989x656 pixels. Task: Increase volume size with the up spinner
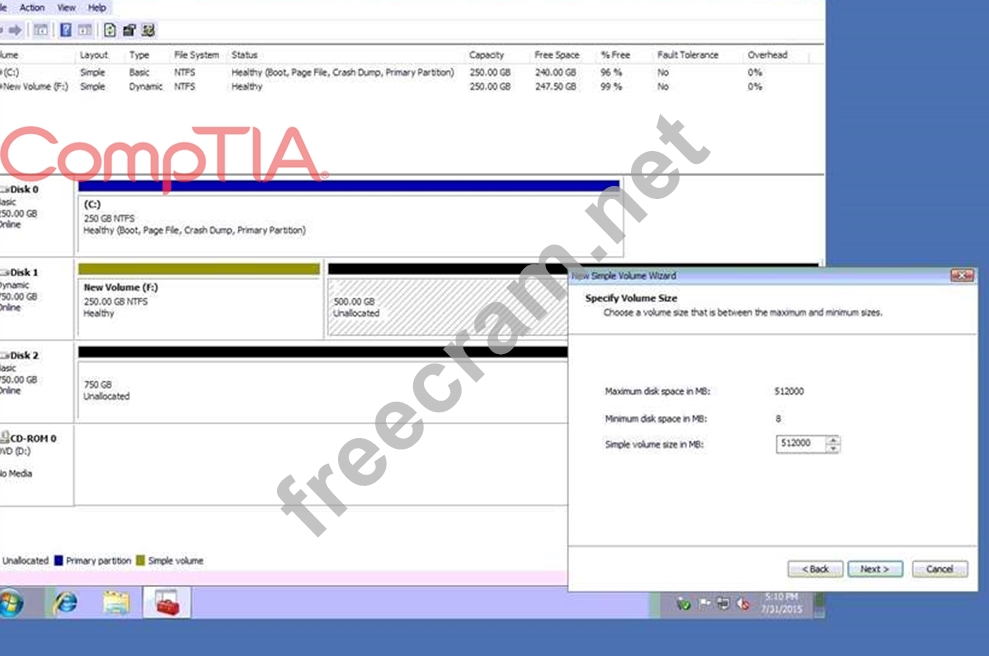tap(833, 440)
